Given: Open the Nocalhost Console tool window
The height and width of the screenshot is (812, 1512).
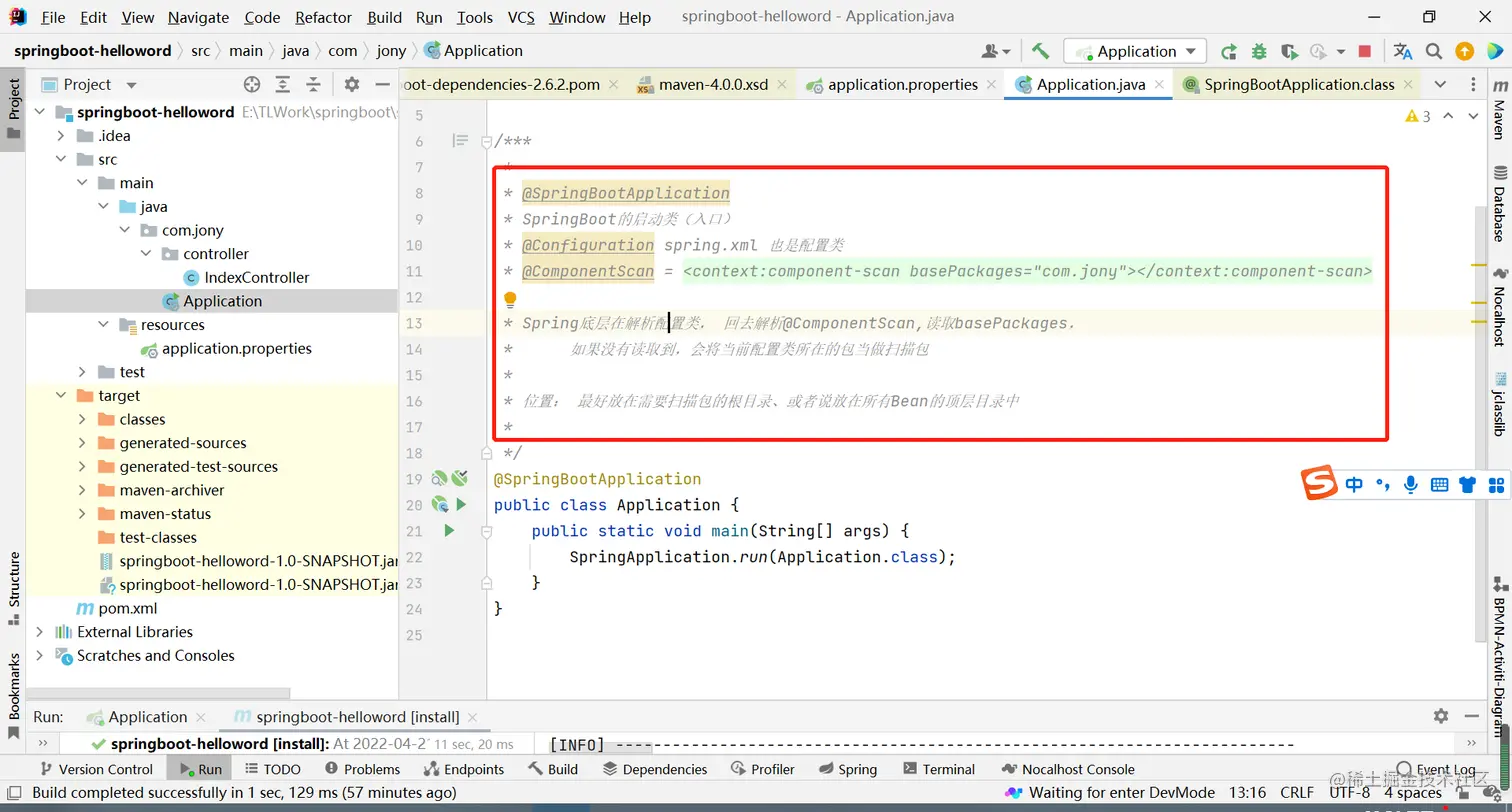Looking at the screenshot, I should (x=1067, y=769).
